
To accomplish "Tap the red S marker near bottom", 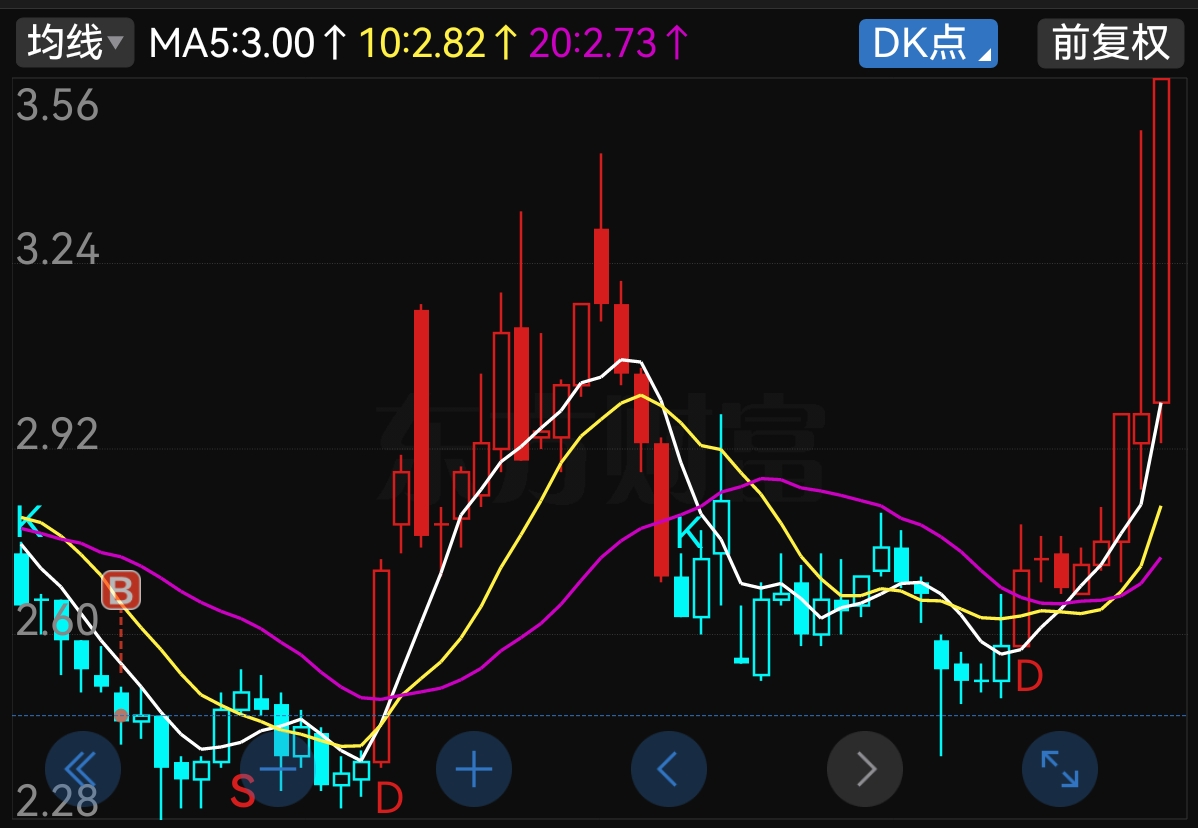I will click(x=243, y=791).
